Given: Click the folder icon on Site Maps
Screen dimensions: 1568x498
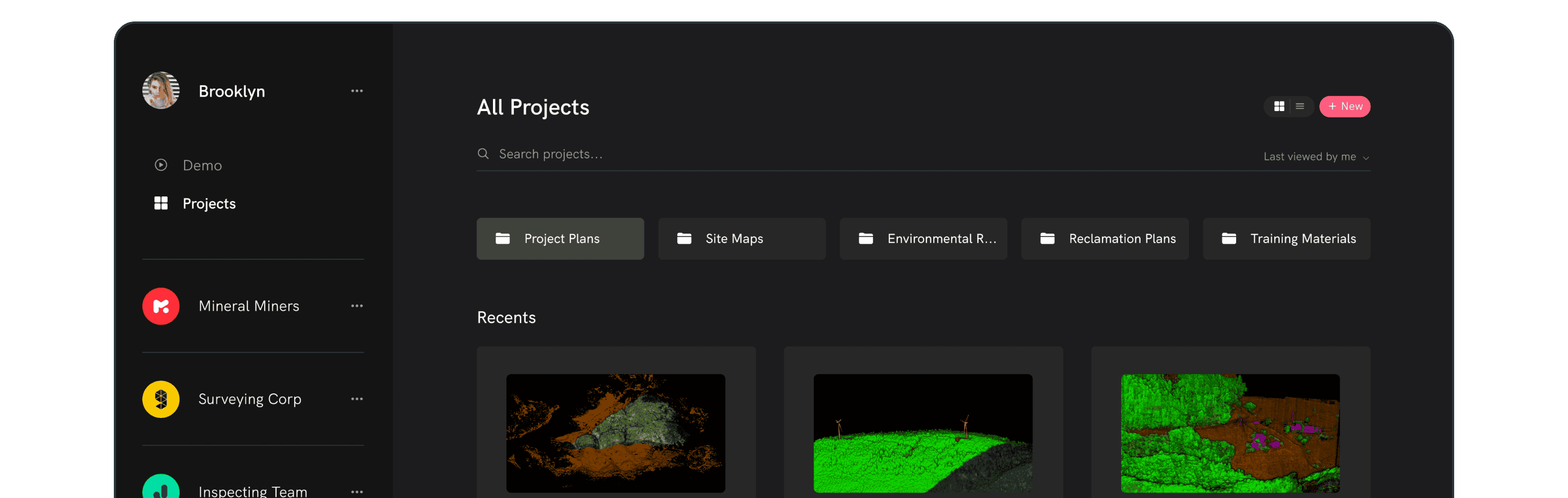Looking at the screenshot, I should (x=684, y=238).
